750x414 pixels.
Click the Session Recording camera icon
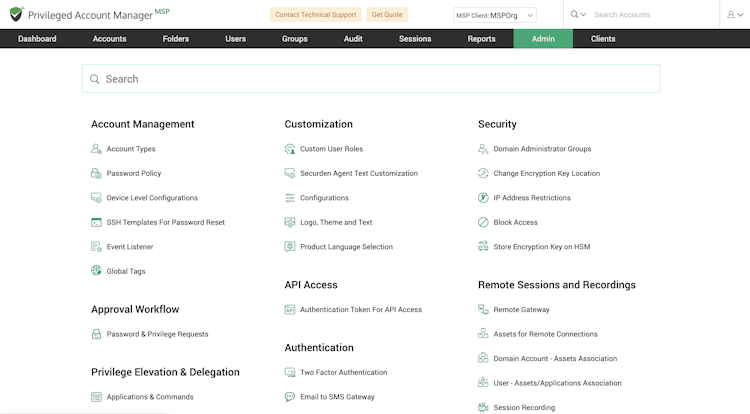pos(483,407)
